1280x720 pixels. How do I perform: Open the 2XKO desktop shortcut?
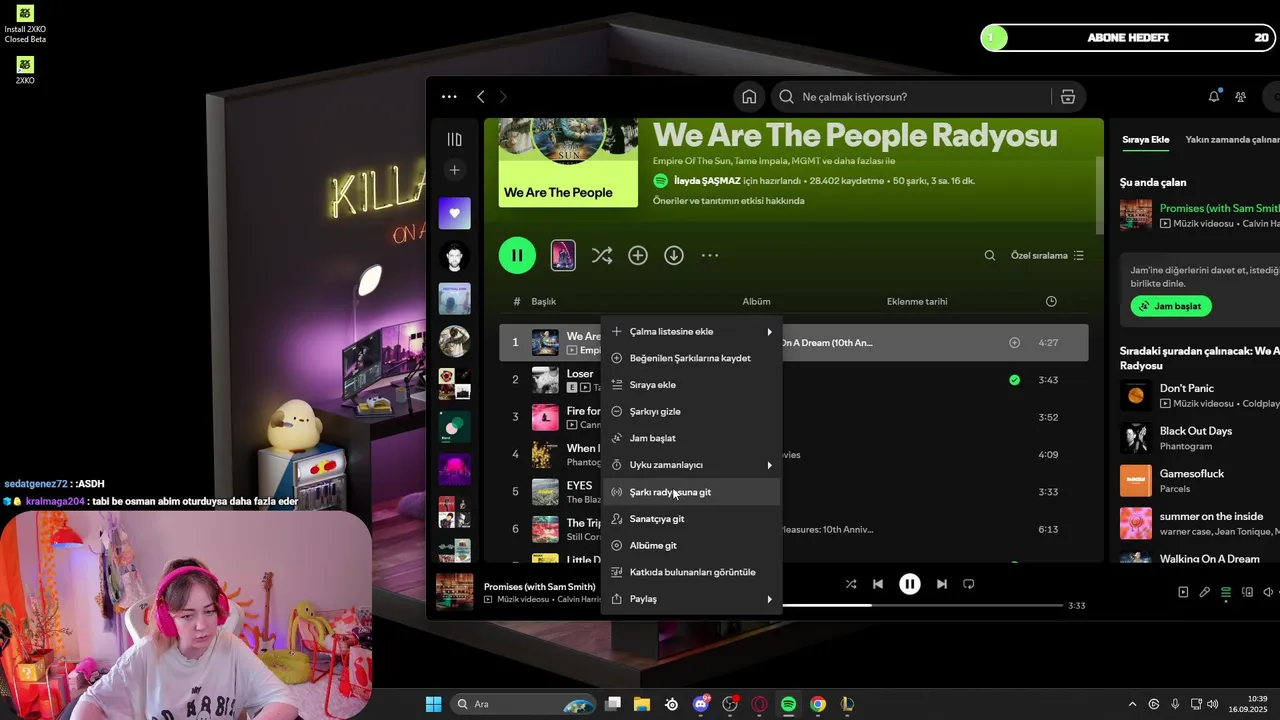pyautogui.click(x=25, y=69)
